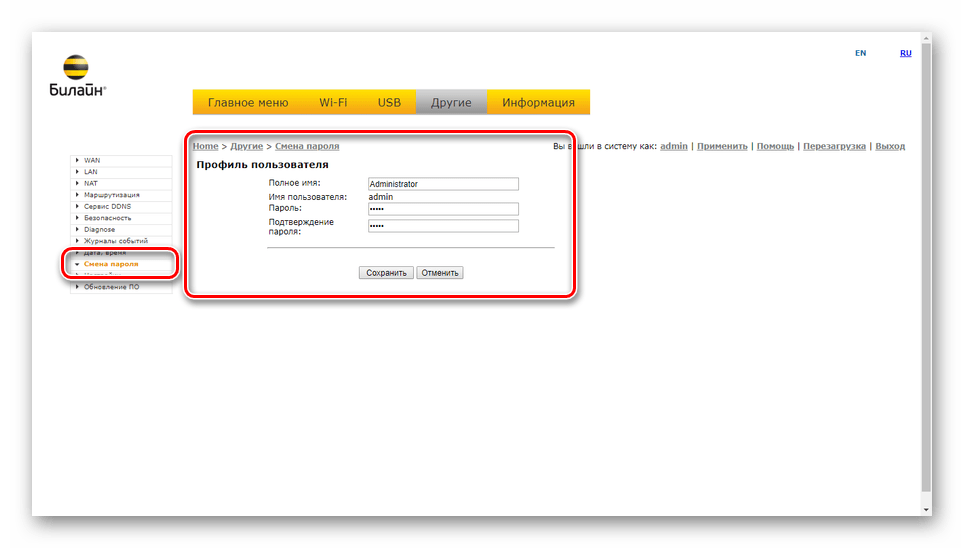Expand the Безопасность sidebar section
The height and width of the screenshot is (548, 964).
pyautogui.click(x=122, y=218)
